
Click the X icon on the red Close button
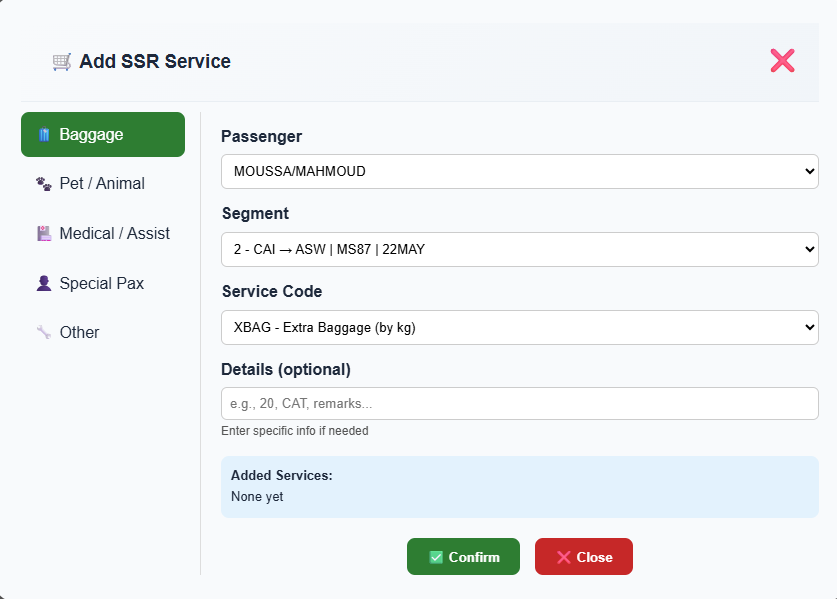point(564,557)
